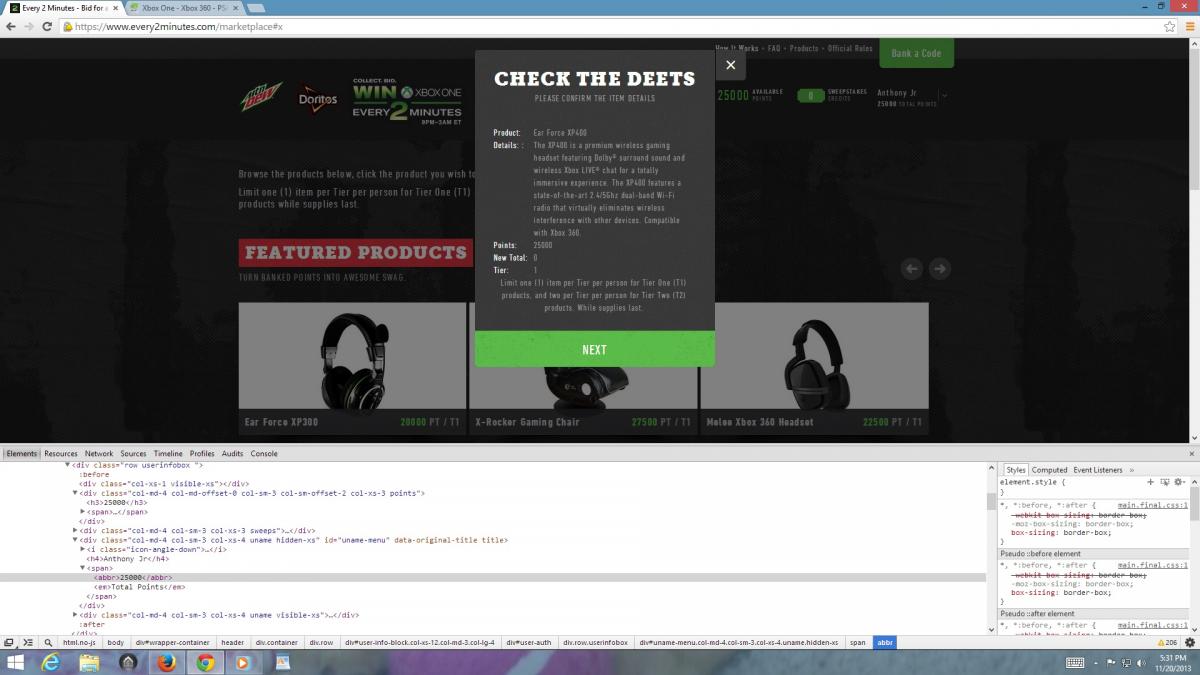Show the DevTools console drawer icon

[x=28, y=642]
